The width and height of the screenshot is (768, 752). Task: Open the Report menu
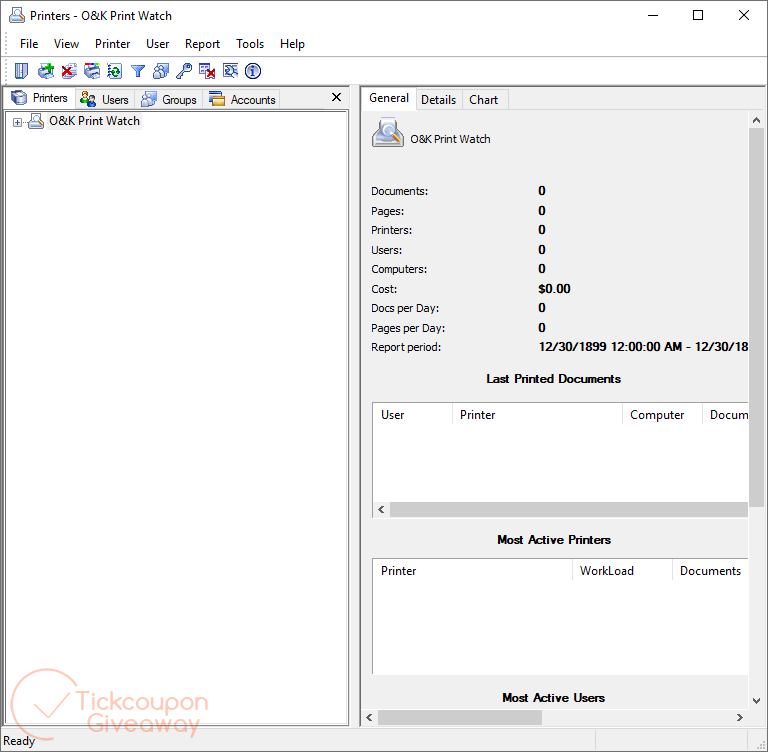[202, 44]
